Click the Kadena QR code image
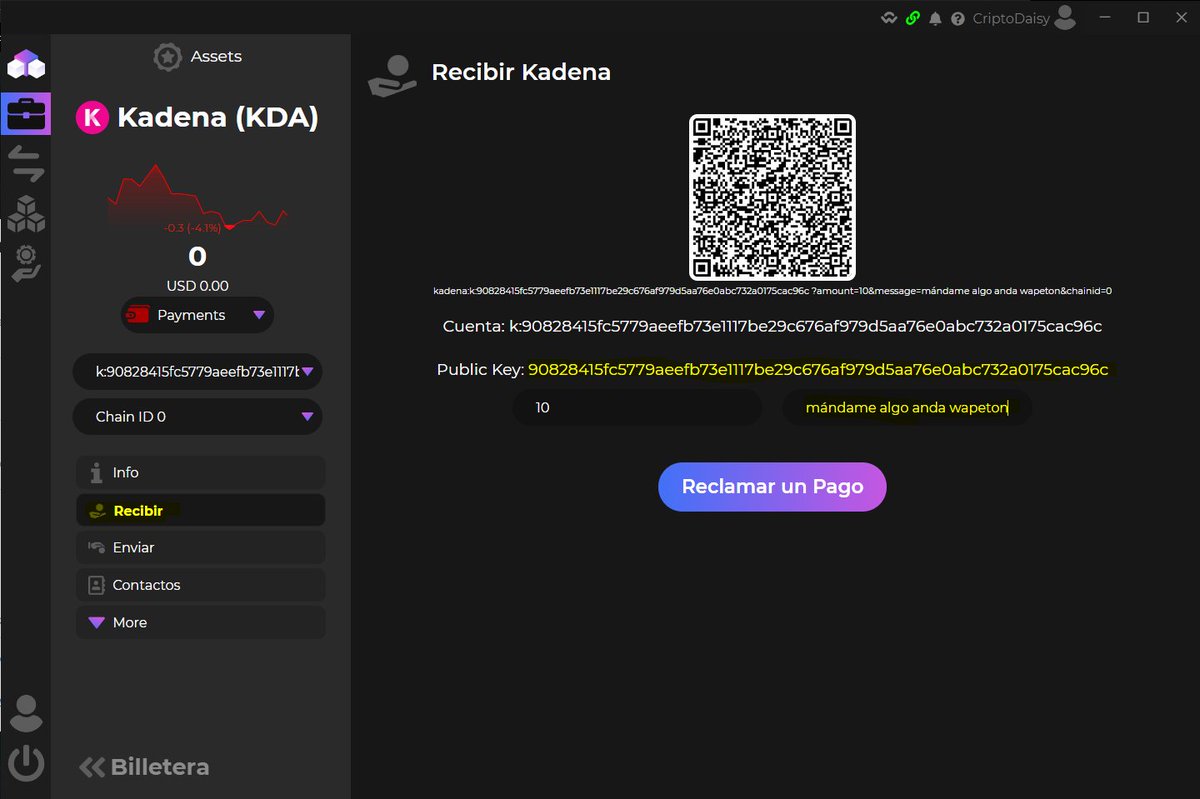1200x799 pixels. point(772,197)
